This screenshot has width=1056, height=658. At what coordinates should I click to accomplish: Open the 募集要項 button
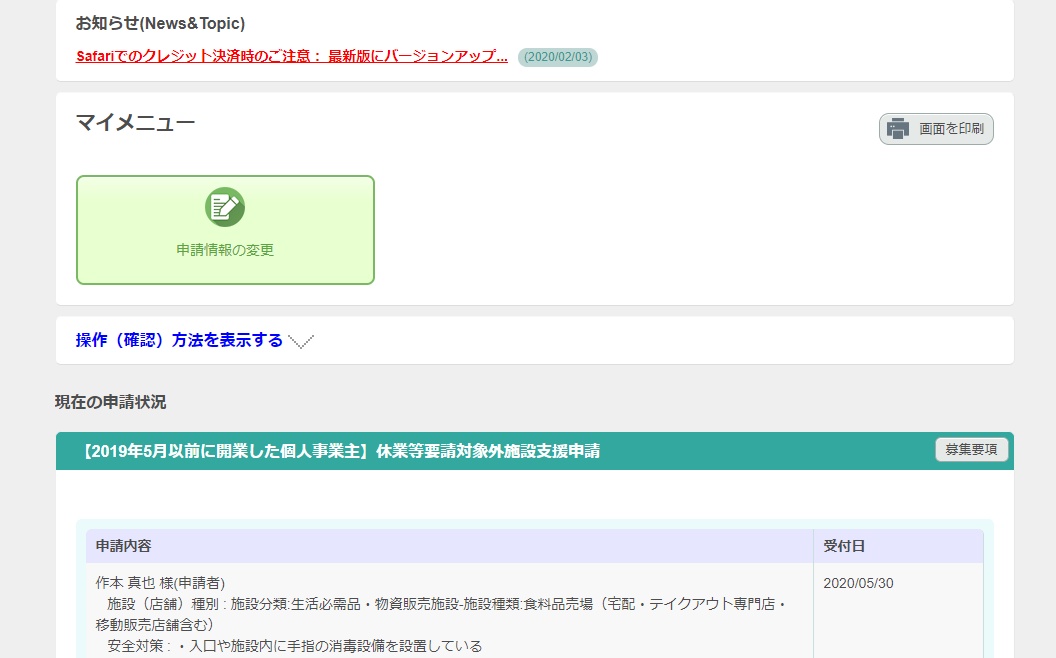(x=971, y=449)
